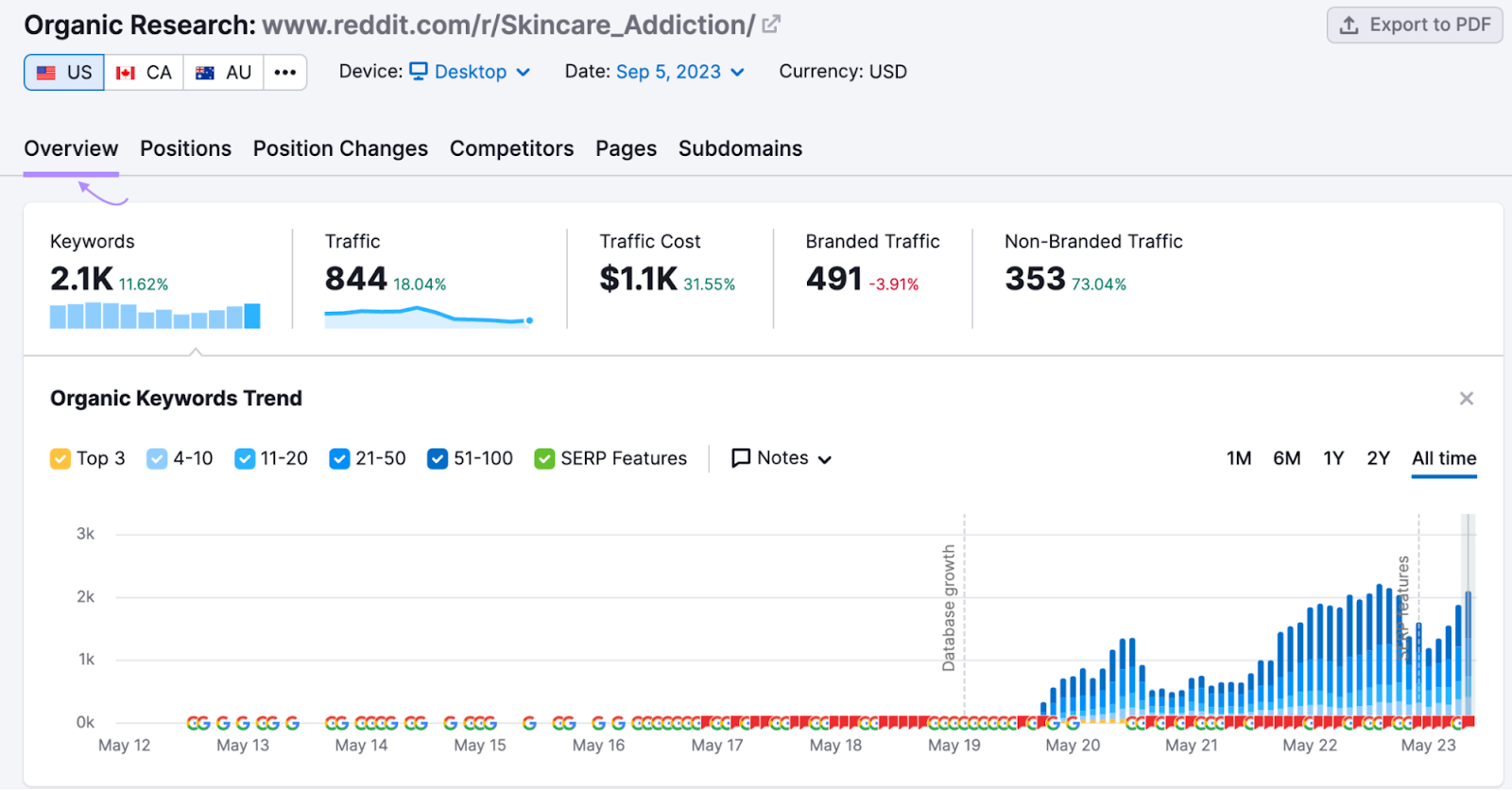Screen dimensions: 1512x790
Task: Toggle the 51-100 positions checkbox
Action: tap(438, 459)
